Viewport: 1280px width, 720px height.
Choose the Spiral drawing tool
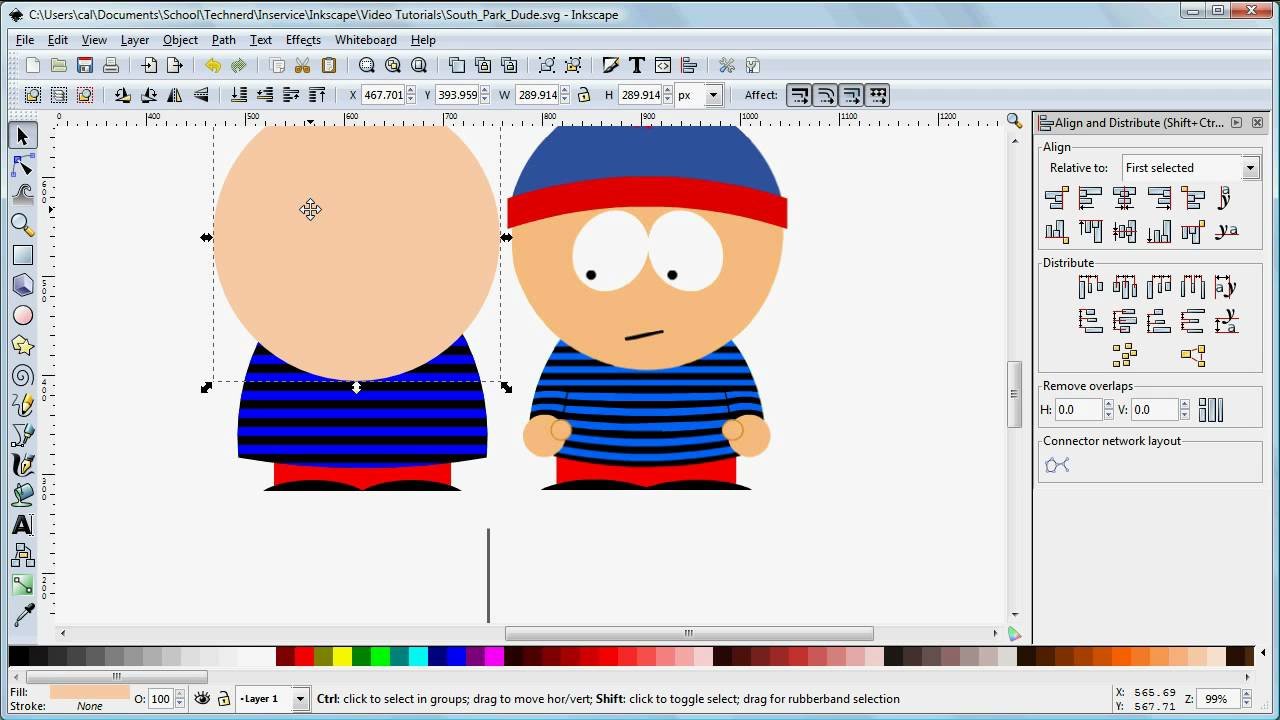click(22, 376)
